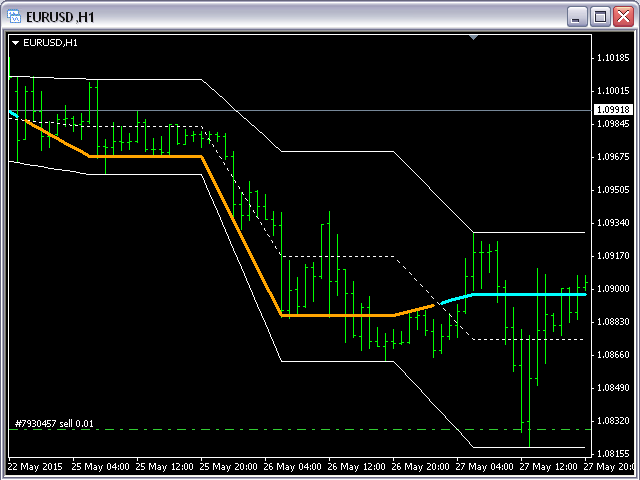Click the 26 May 04:00 time label
This screenshot has width=640, height=480.
[x=293, y=467]
